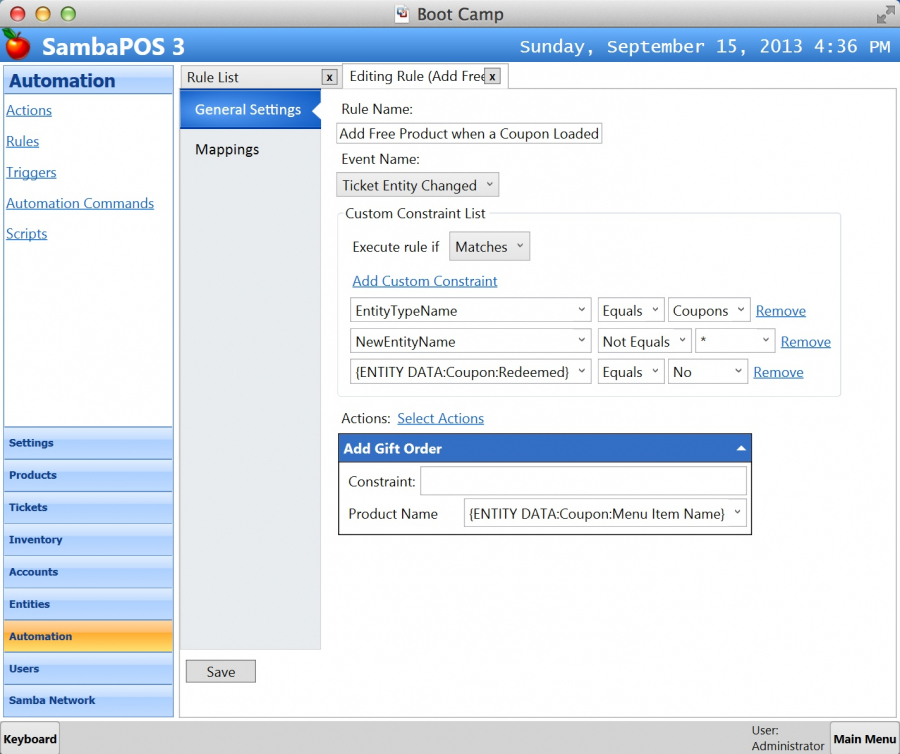Image resolution: width=900 pixels, height=754 pixels.
Task: Open the Main Menu button
Action: pos(864,739)
